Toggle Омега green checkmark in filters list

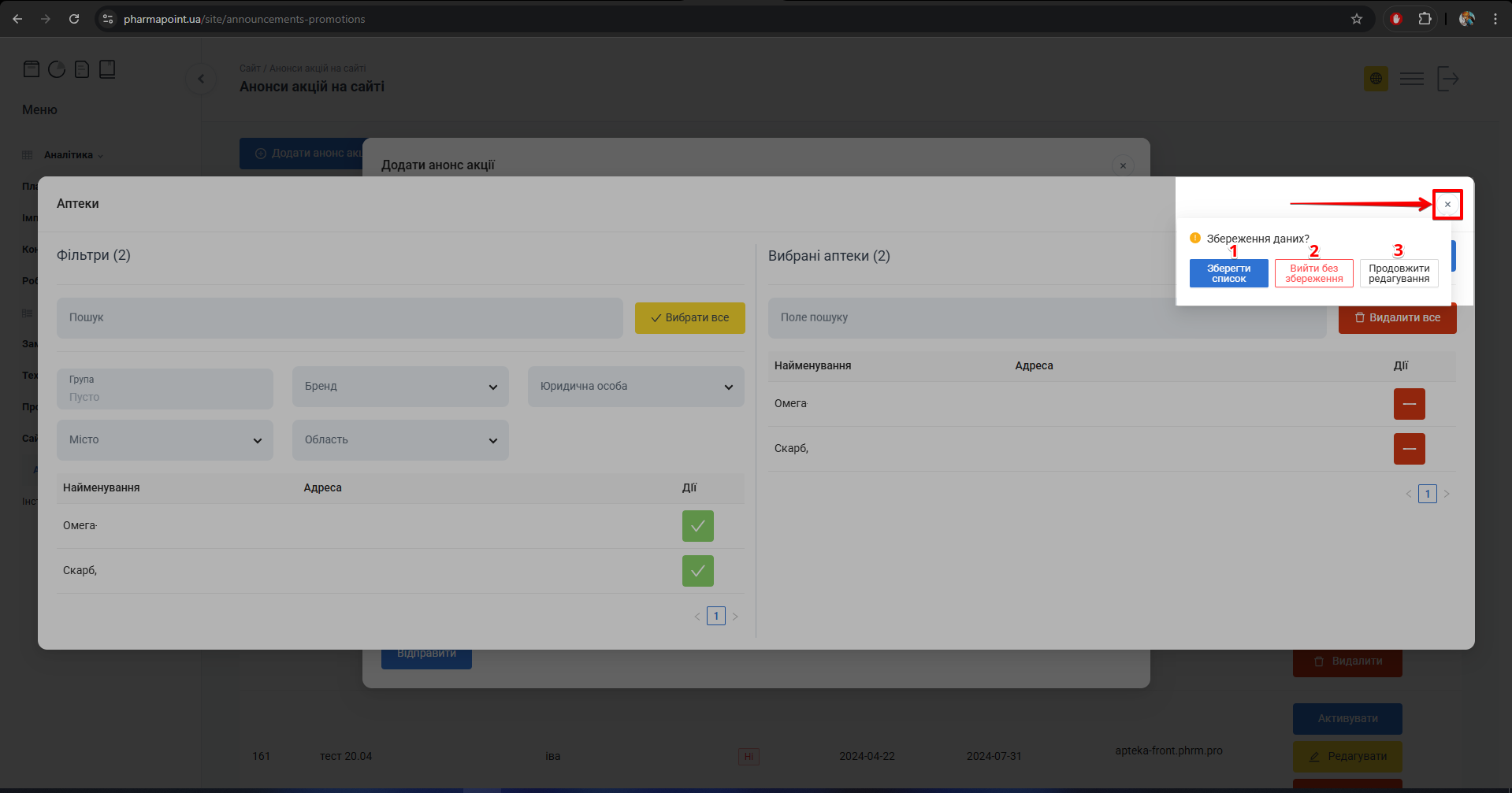point(697,526)
